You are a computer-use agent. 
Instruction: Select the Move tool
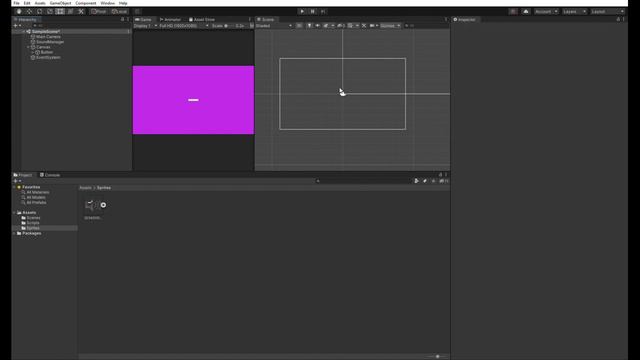(29, 11)
